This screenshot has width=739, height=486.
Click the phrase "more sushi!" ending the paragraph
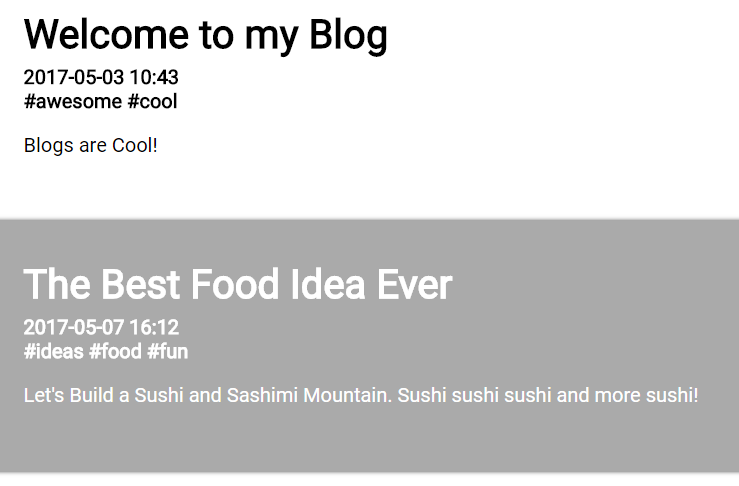pos(648,395)
